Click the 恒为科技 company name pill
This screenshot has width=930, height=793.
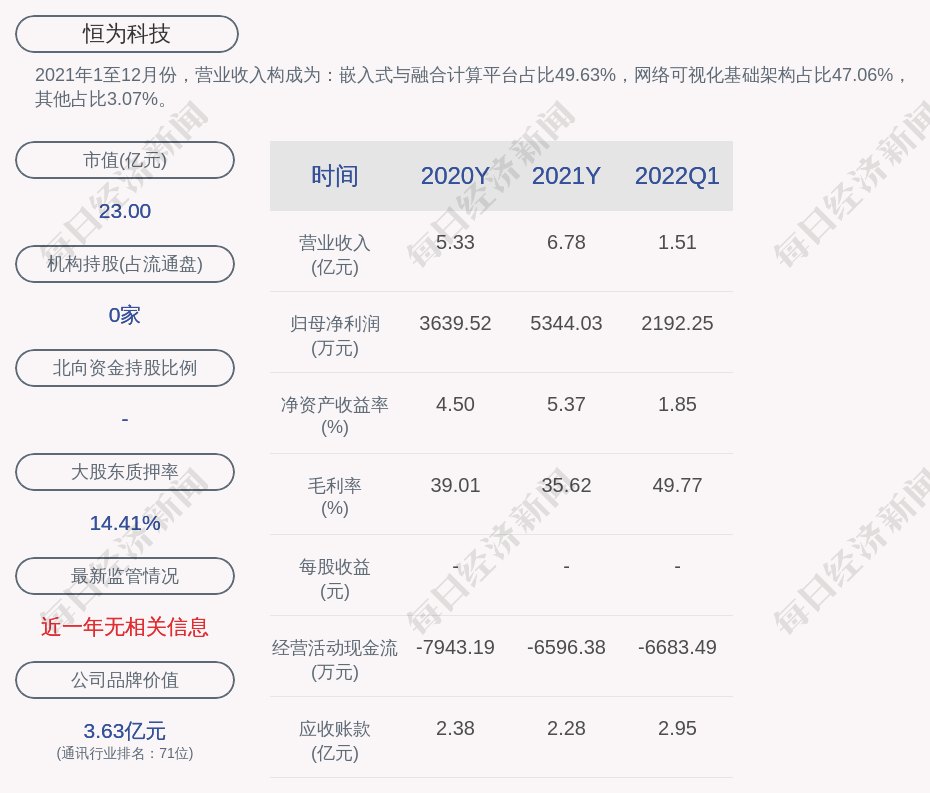click(x=126, y=34)
